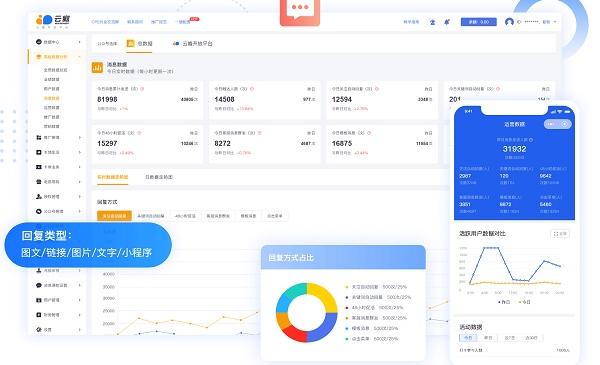Click the 云朵 logo in the header
This screenshot has height=365, width=600.
pos(53,20)
